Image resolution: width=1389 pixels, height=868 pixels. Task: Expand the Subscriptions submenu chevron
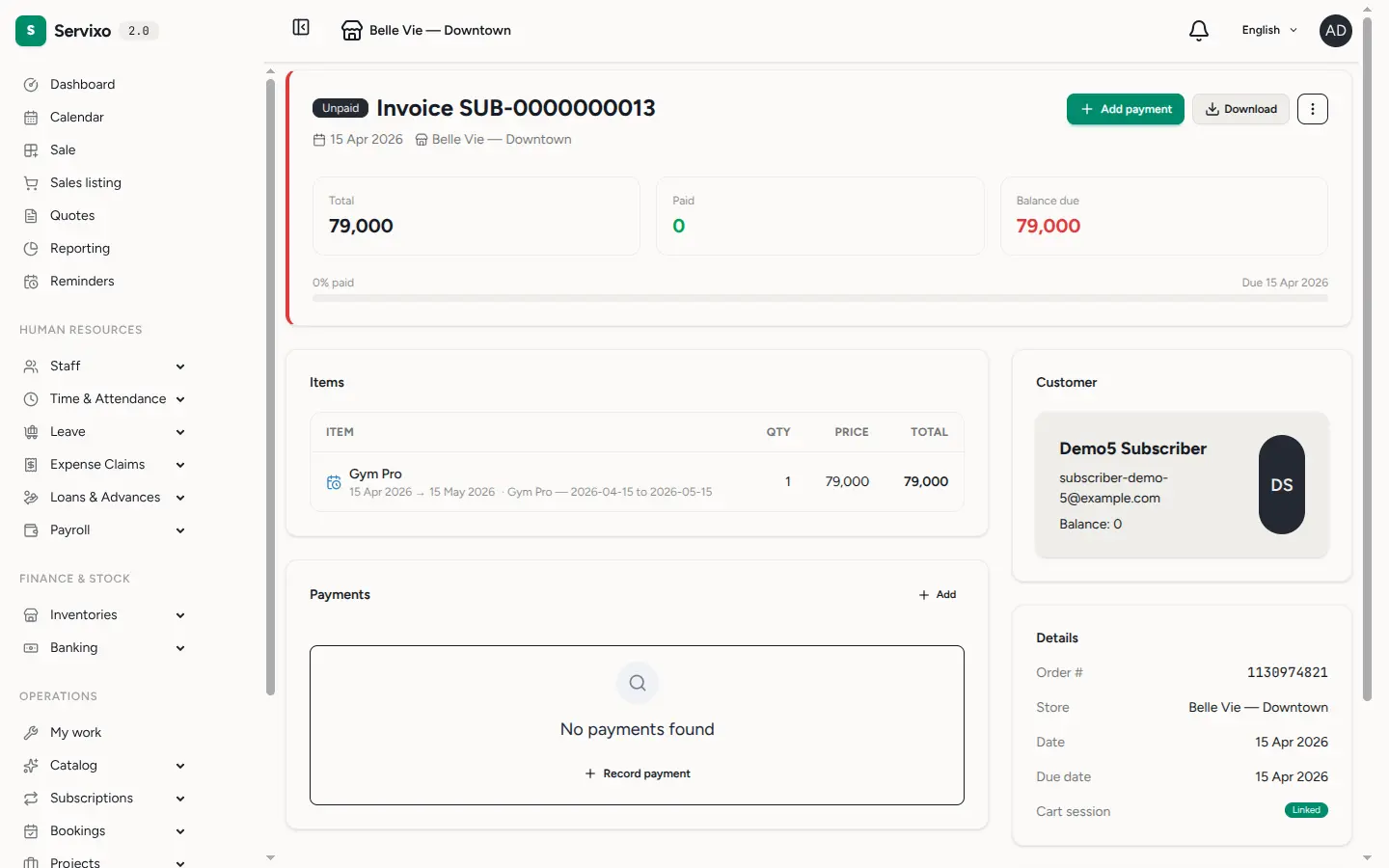click(x=180, y=799)
